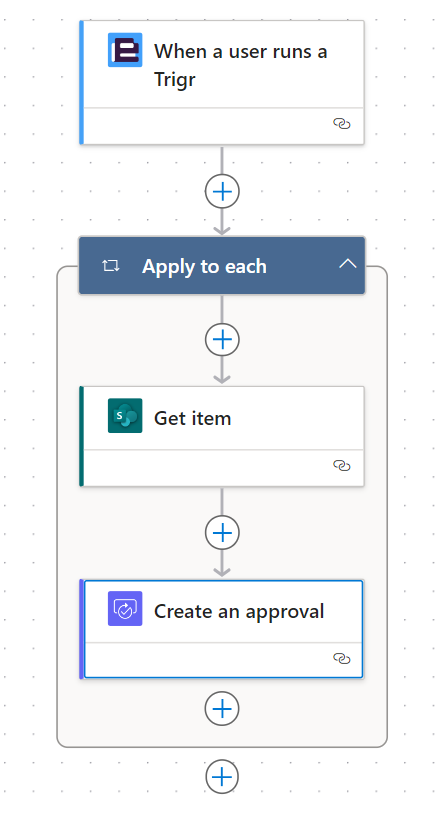Add an action just above Get item
Viewport: 438px width, 818px height.
(x=222, y=340)
